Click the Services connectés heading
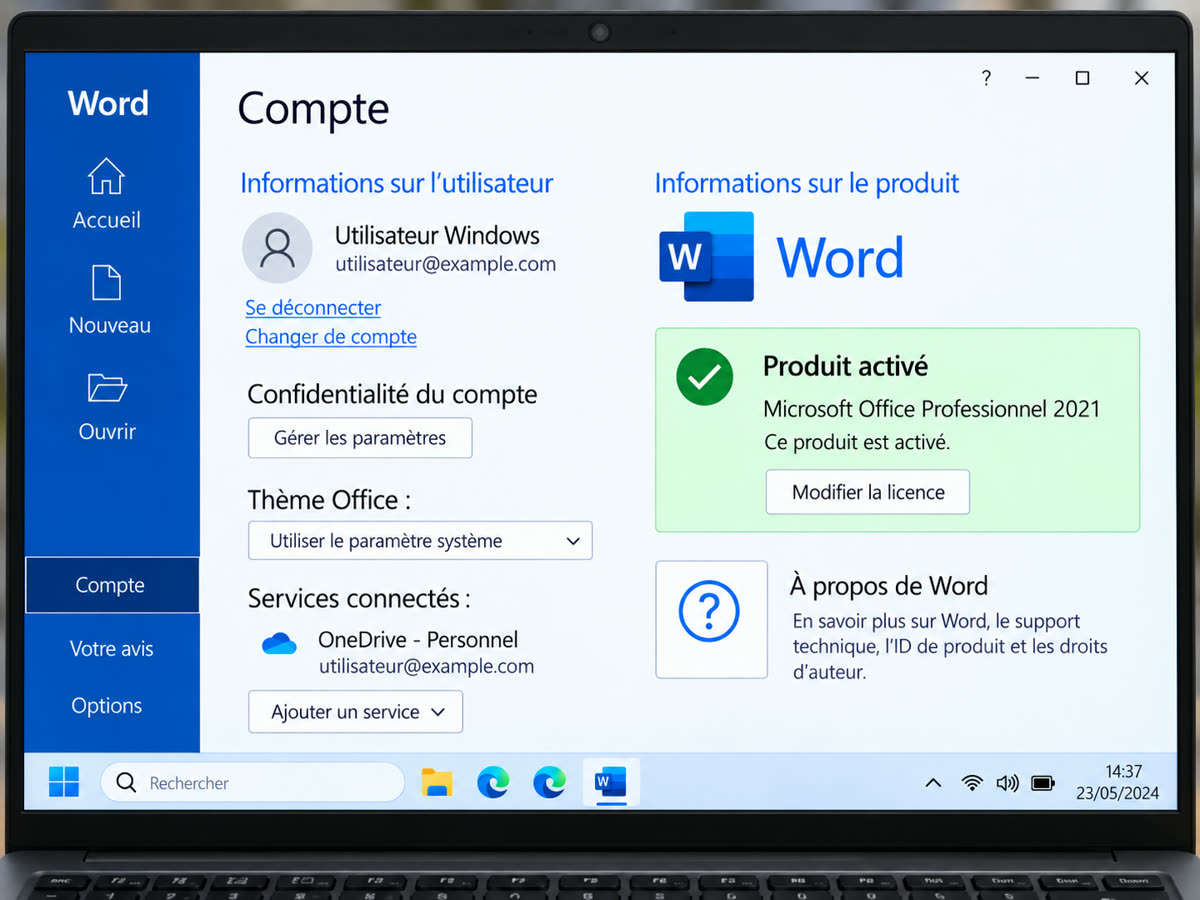This screenshot has height=900, width=1200. [359, 599]
